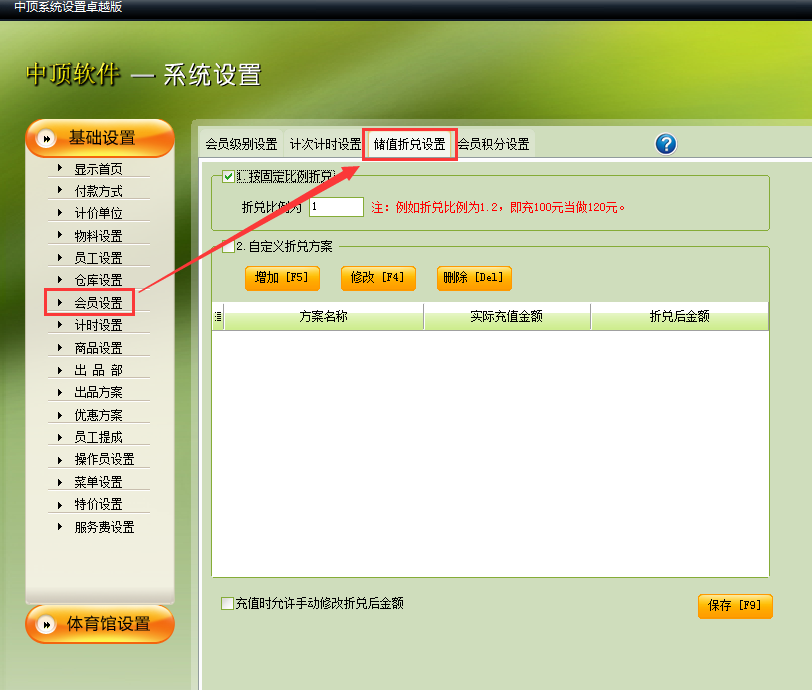Click the triangle arrow beside 商品设置
The image size is (812, 690).
coord(60,348)
